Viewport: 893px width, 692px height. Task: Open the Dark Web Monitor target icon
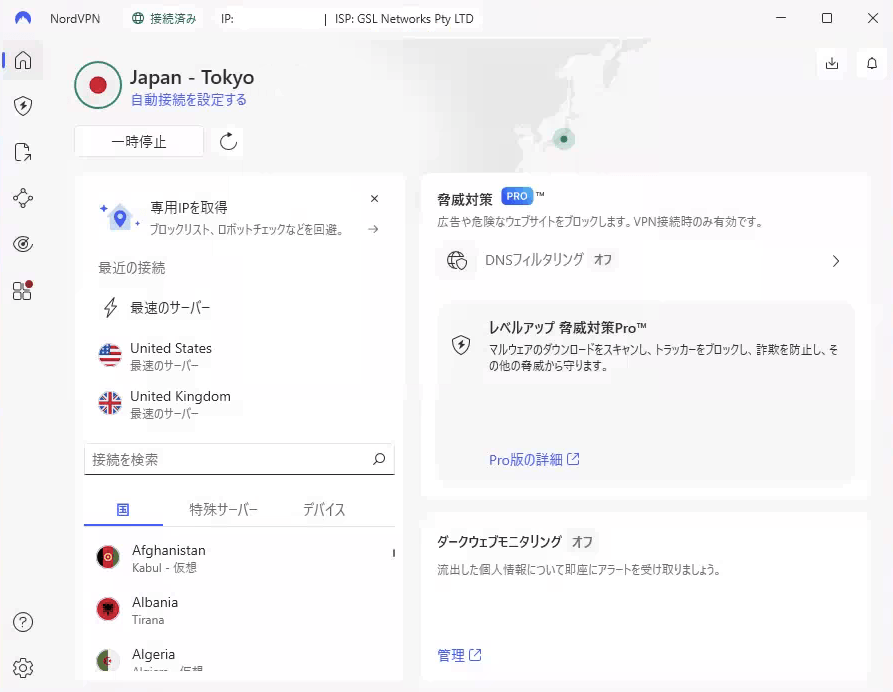23,244
